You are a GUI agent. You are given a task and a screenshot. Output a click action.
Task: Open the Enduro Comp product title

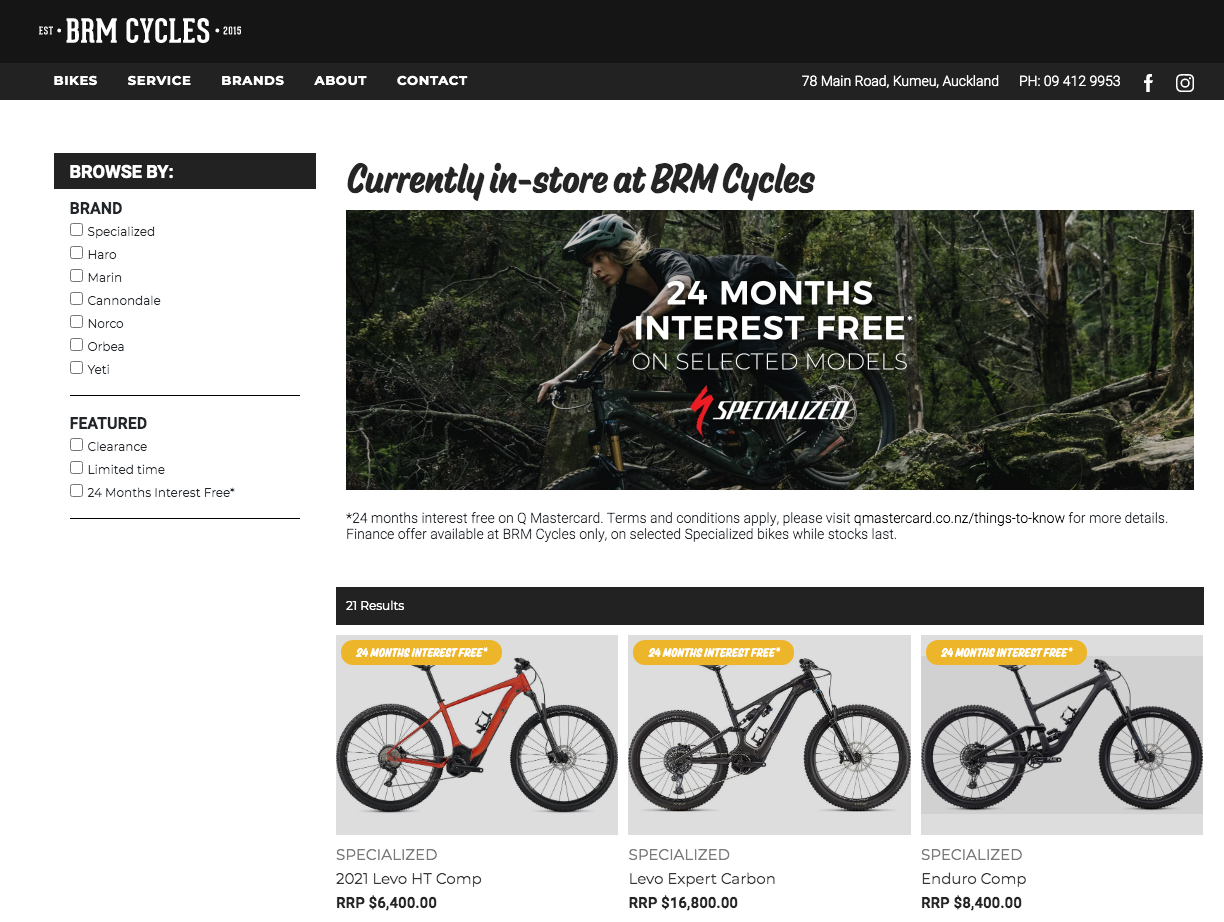974,879
